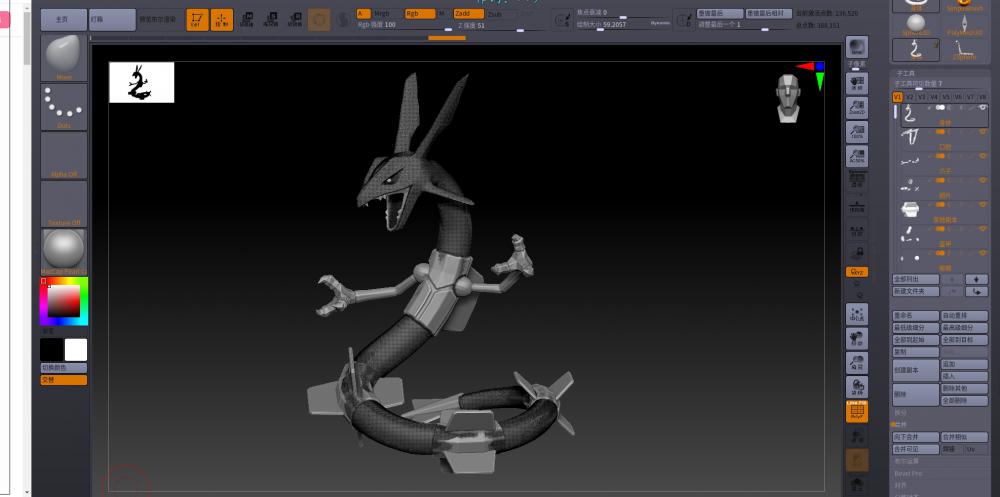Select the box-shaped subtool thumbnail
This screenshot has height=497, width=1000.
coord(910,209)
